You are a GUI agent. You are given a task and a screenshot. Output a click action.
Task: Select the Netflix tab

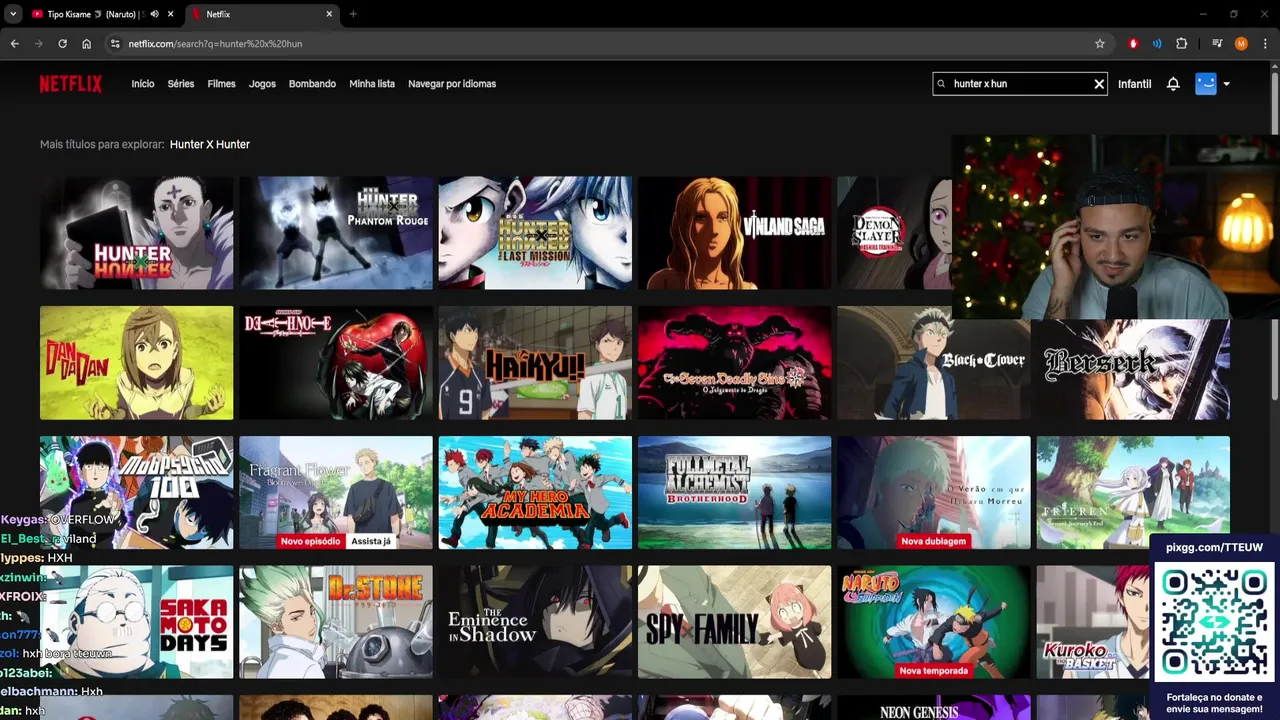pyautogui.click(x=262, y=14)
